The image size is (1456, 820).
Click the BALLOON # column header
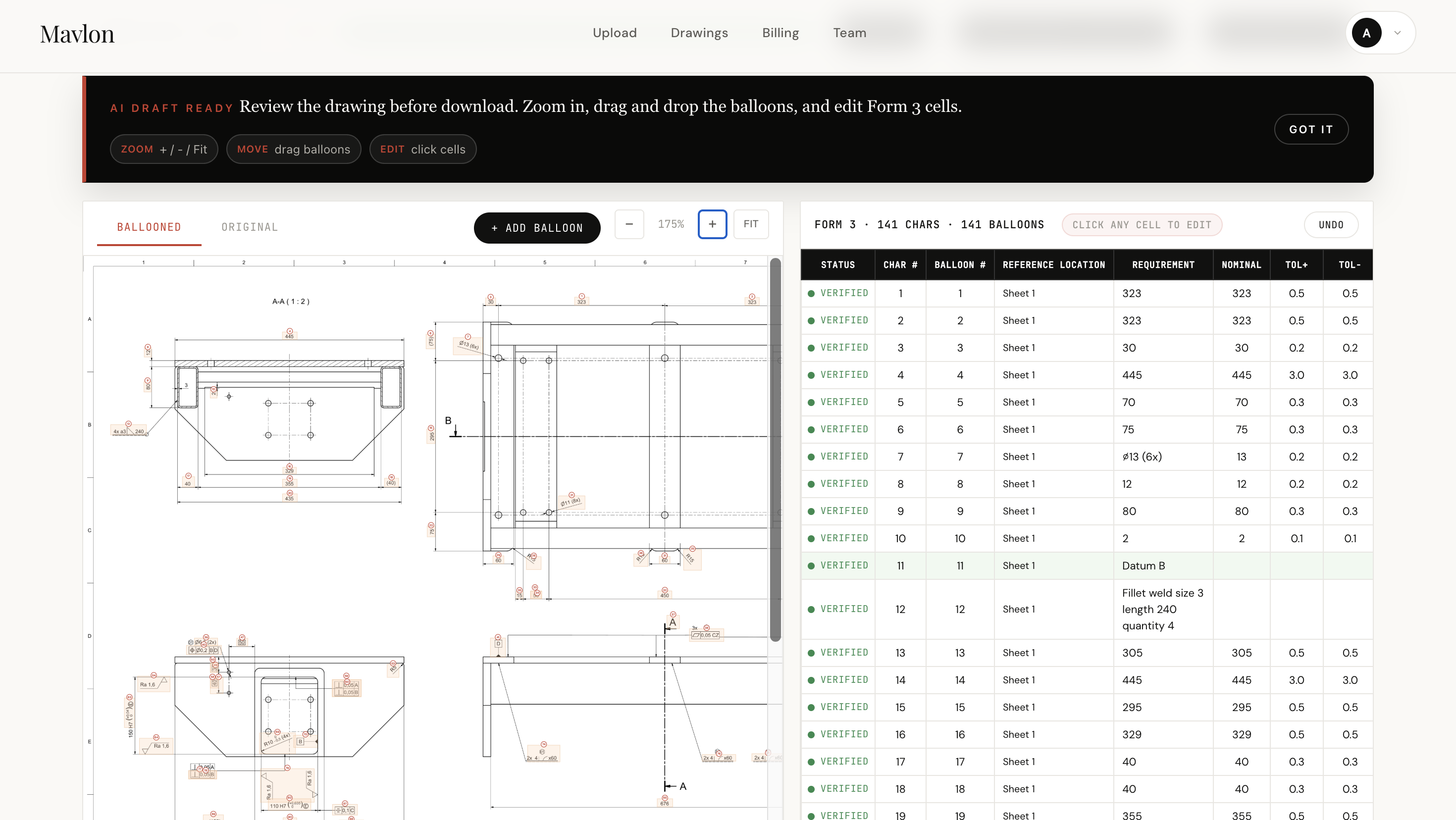click(960, 264)
